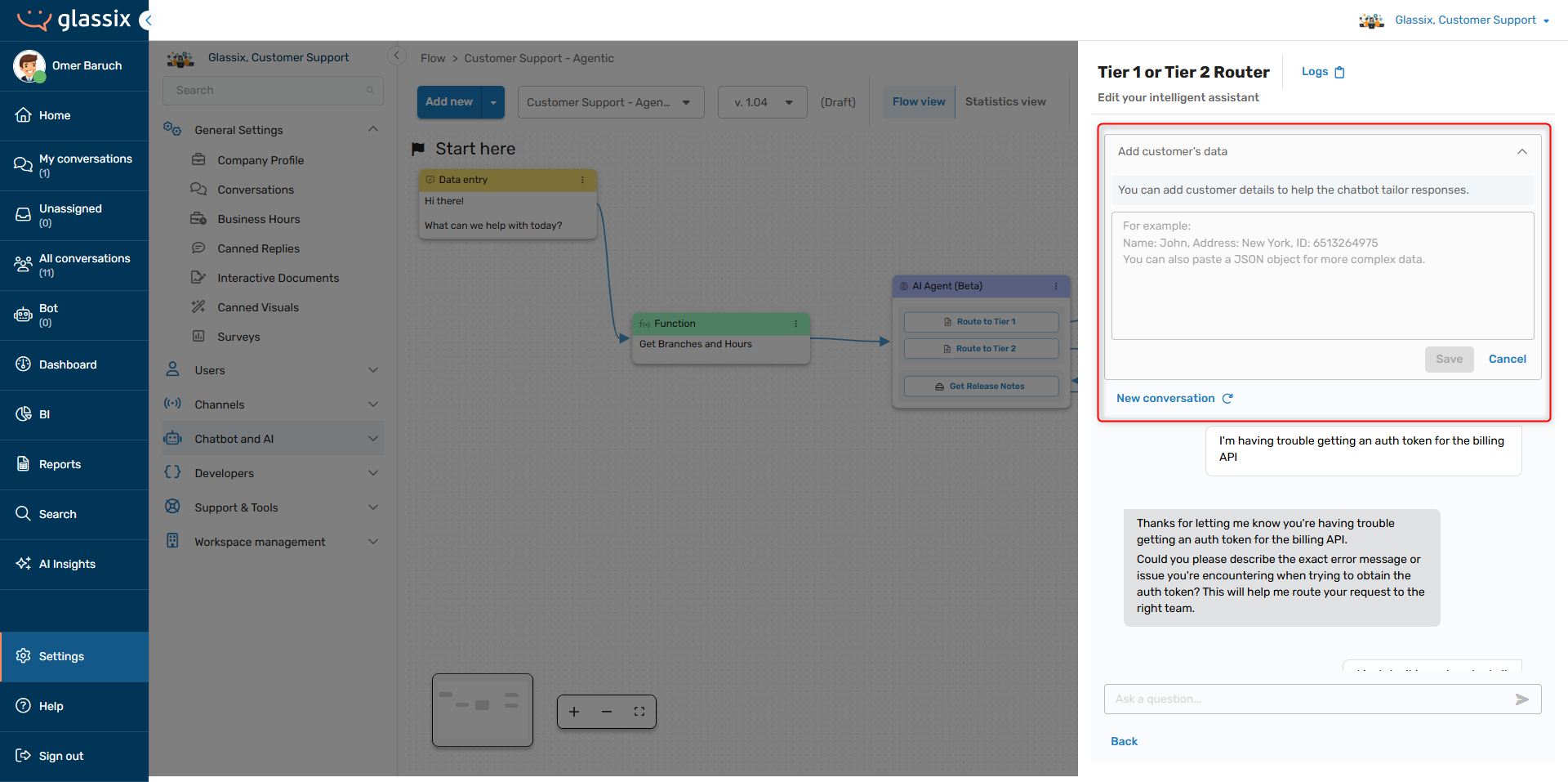Click the Back link
Screen dimensions: 1568x782
[1124, 741]
